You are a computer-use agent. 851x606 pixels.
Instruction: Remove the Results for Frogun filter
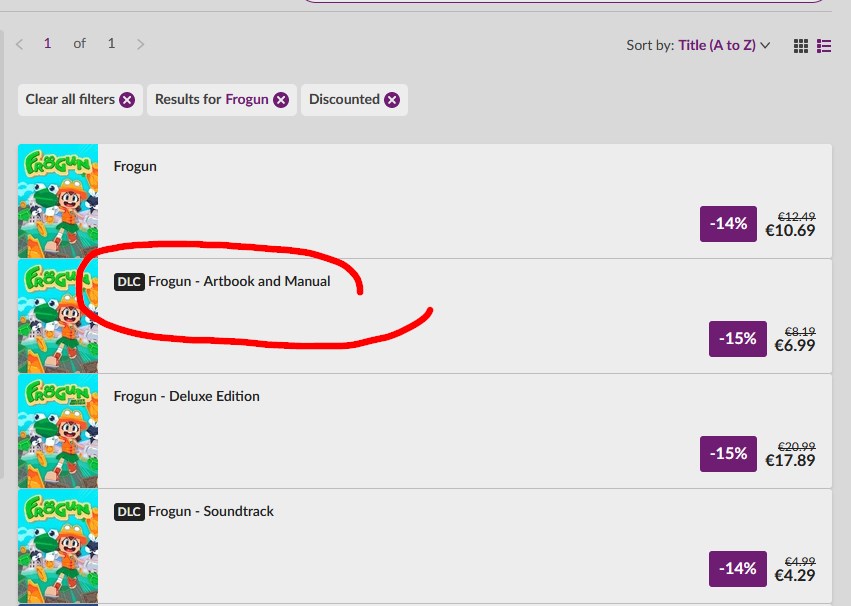click(x=281, y=100)
